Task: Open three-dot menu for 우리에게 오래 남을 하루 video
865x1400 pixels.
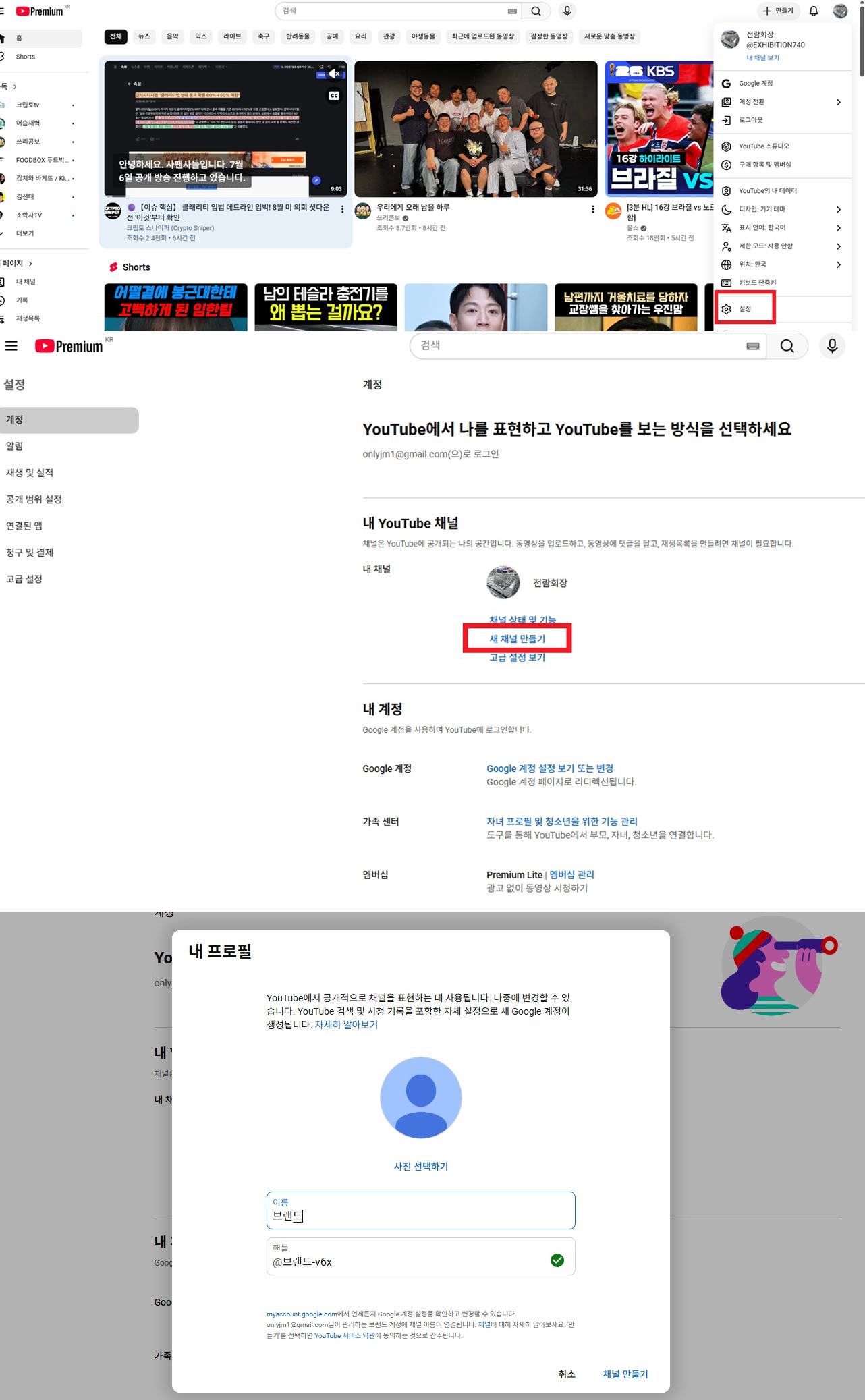Action: 593,209
